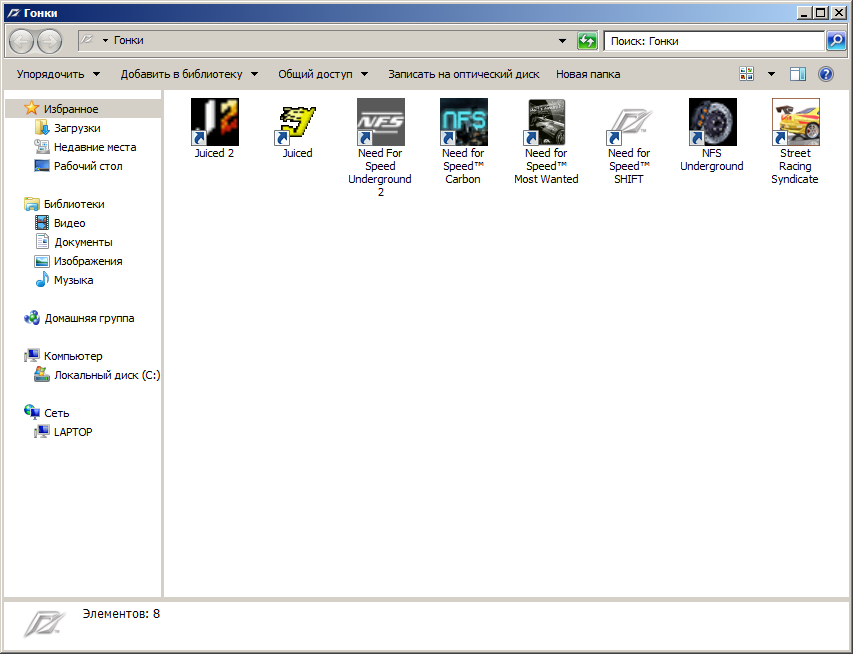Viewport: 853px width, 654px height.
Task: Click the Forward navigation arrow
Action: 50,41
